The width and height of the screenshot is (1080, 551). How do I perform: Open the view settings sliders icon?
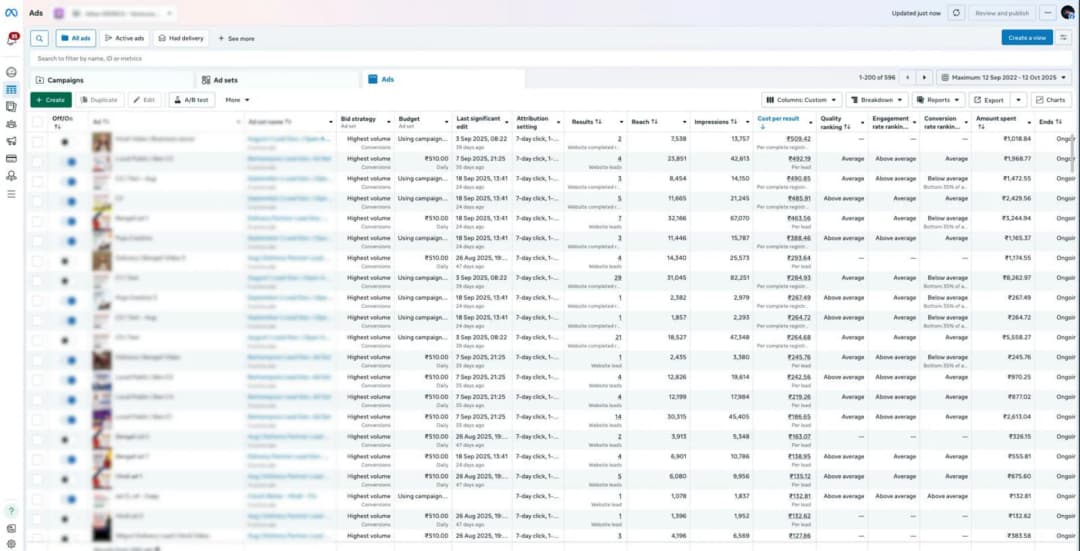(x=1065, y=38)
